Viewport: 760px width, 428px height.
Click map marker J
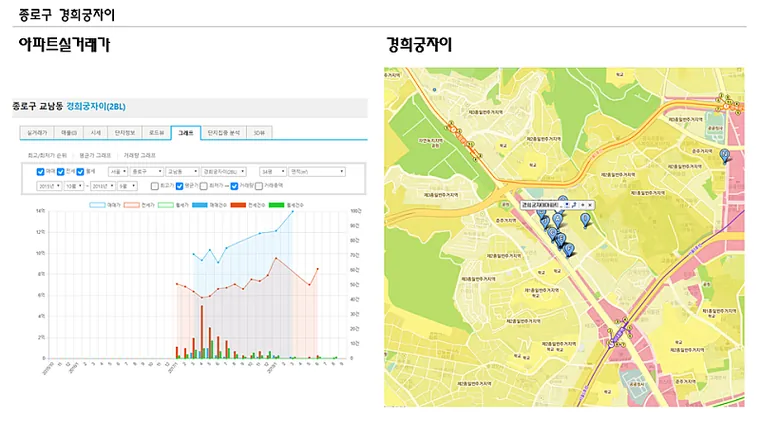click(x=545, y=222)
